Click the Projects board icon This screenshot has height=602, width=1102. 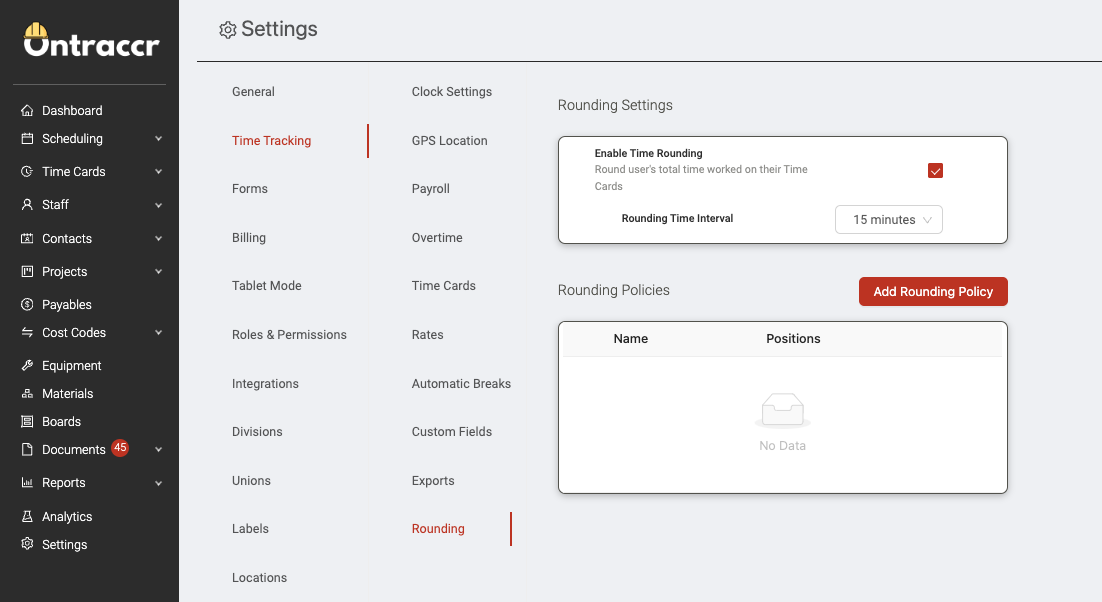point(27,271)
